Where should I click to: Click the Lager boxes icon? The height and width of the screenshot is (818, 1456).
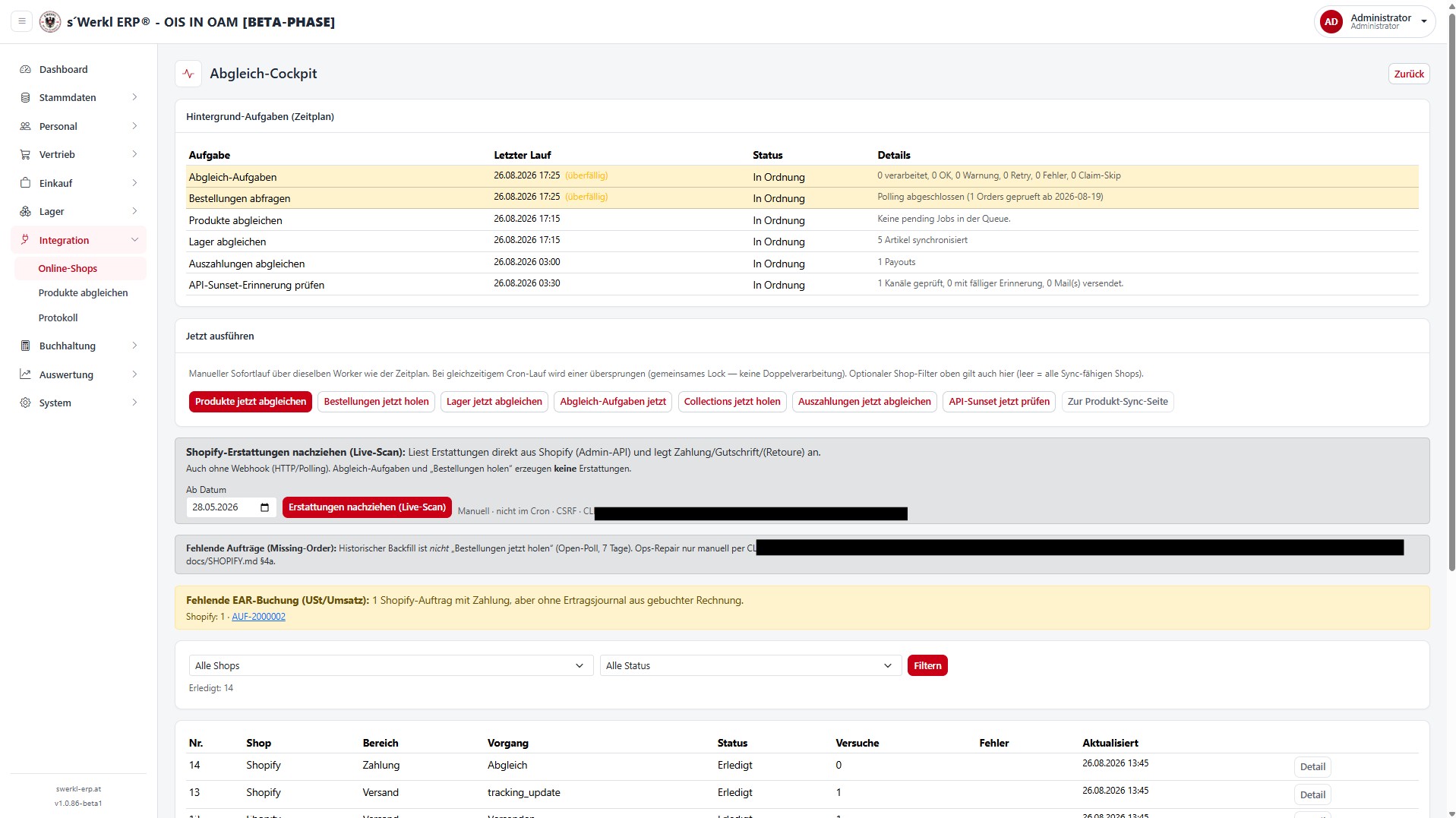pos(25,211)
